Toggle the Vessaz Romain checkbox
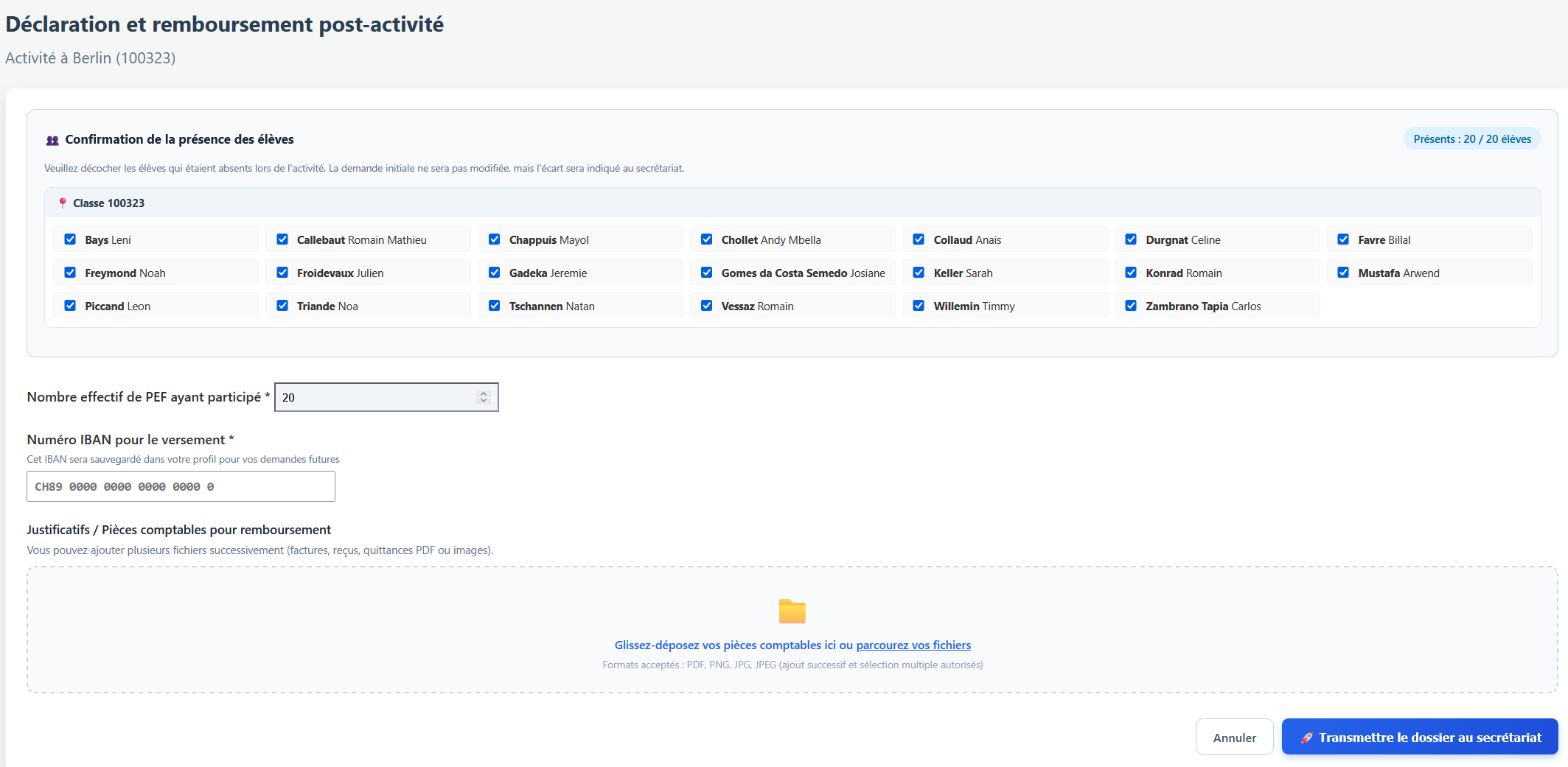1568x767 pixels. (707, 306)
